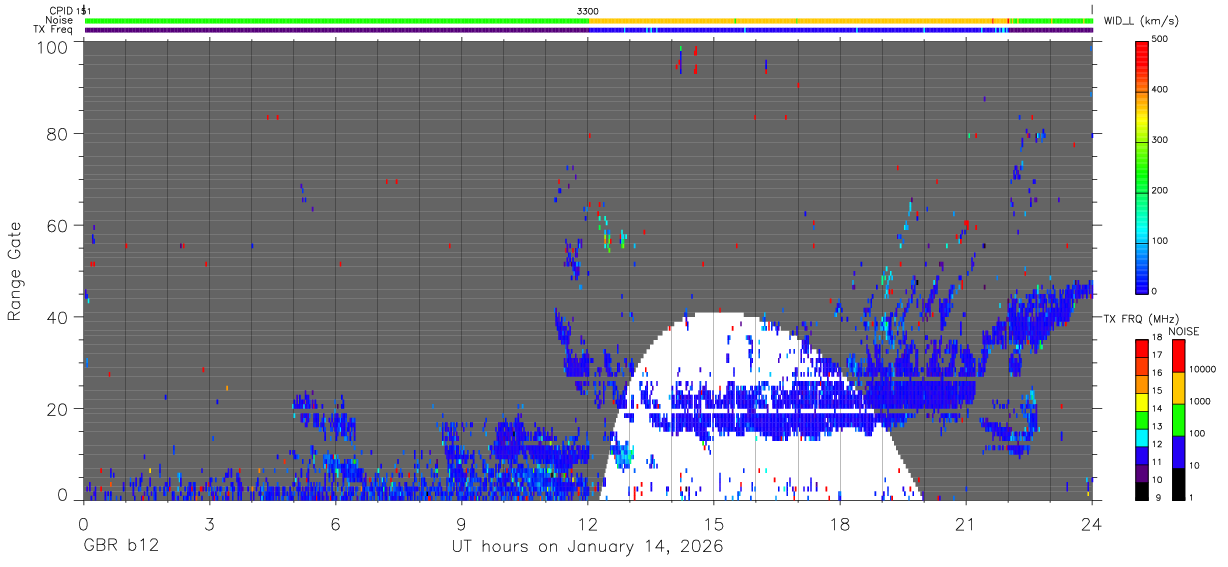Click the '3300' CPID label

coord(588,10)
